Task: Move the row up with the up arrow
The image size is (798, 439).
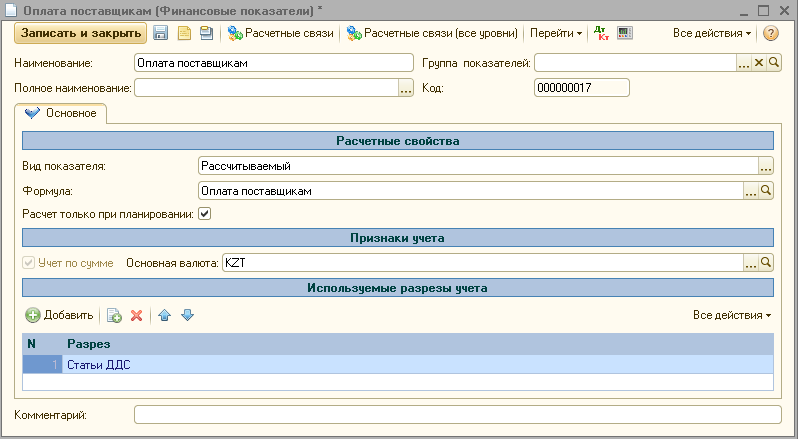Action: [x=165, y=315]
